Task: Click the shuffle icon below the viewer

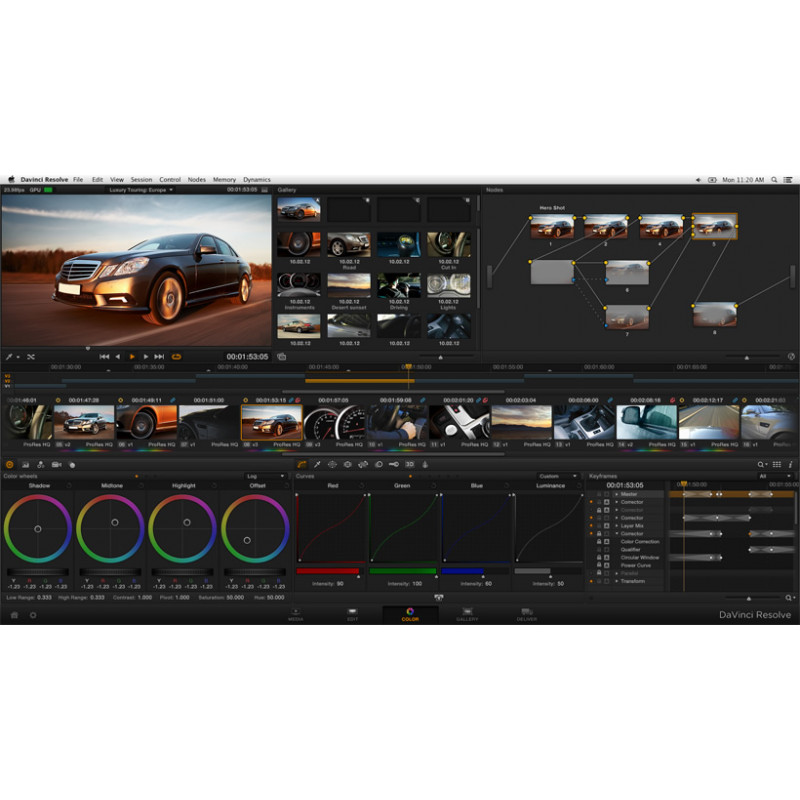Action: pyautogui.click(x=31, y=356)
